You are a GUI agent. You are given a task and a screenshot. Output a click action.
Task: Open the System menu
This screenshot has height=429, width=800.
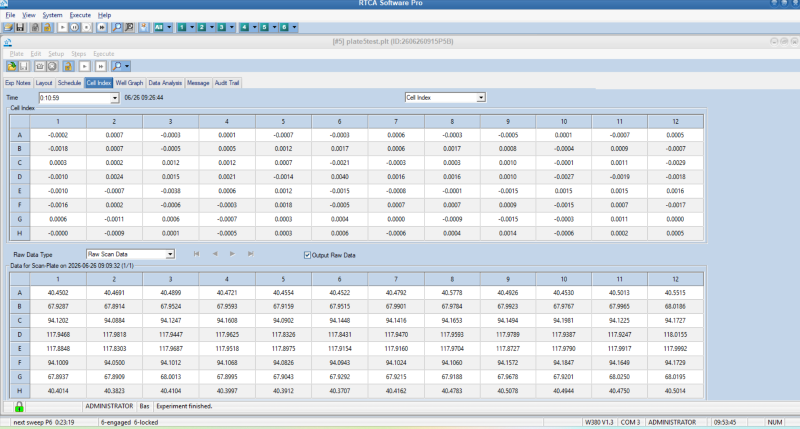(x=52, y=15)
